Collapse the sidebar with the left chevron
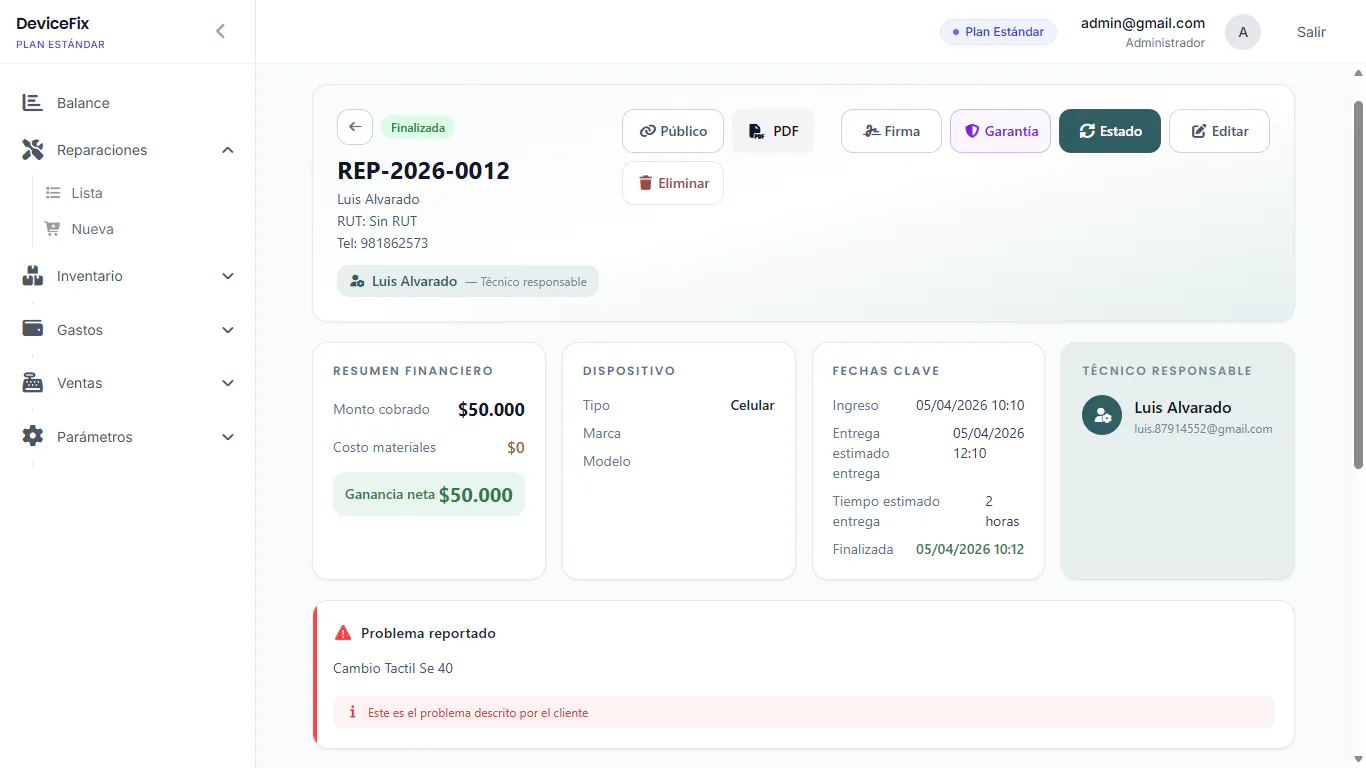 (220, 31)
